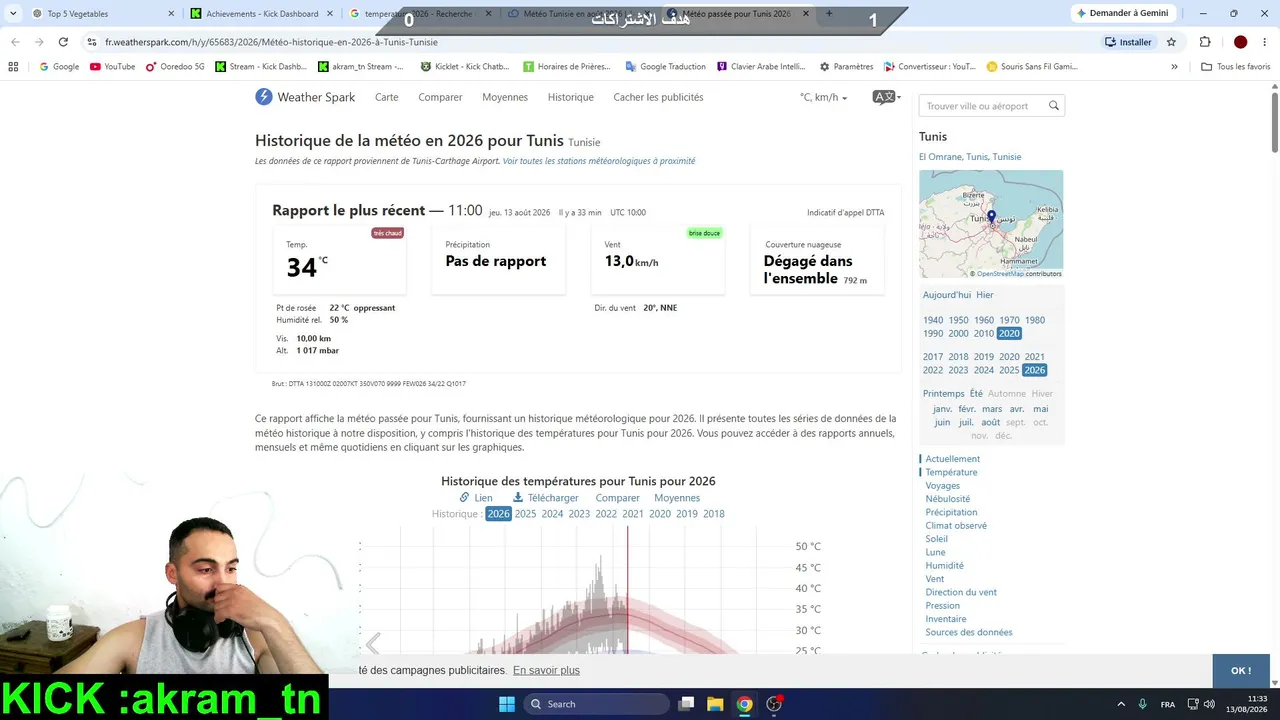Click the Hier link in sidebar

[985, 295]
